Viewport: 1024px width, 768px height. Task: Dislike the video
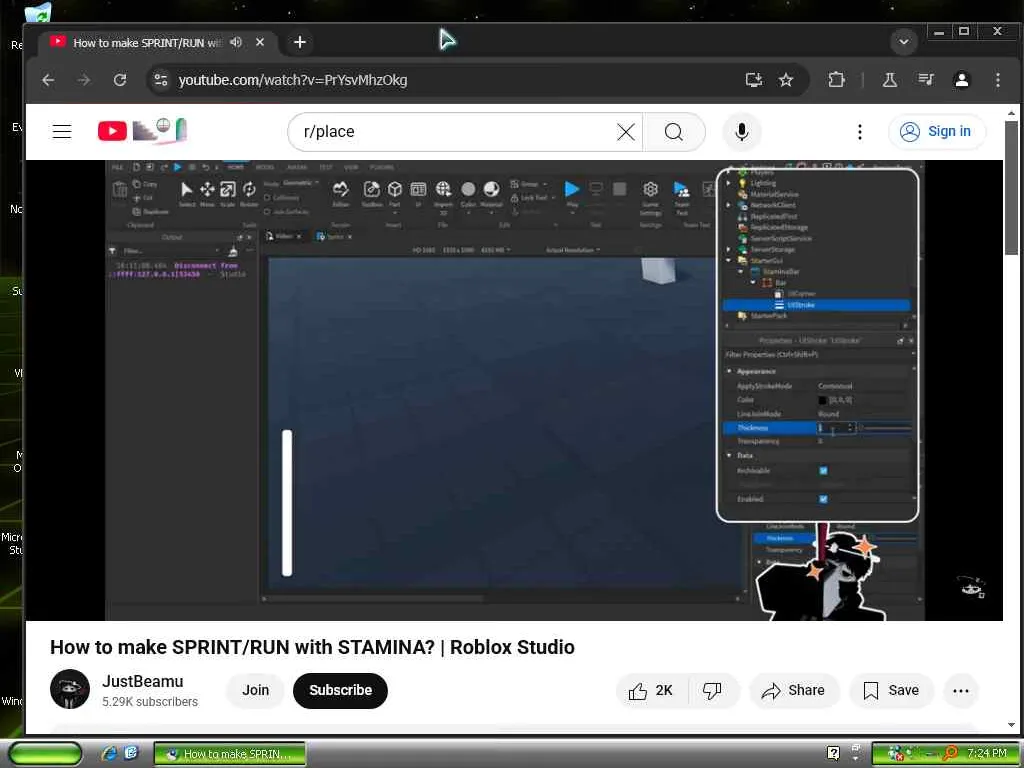pos(712,690)
